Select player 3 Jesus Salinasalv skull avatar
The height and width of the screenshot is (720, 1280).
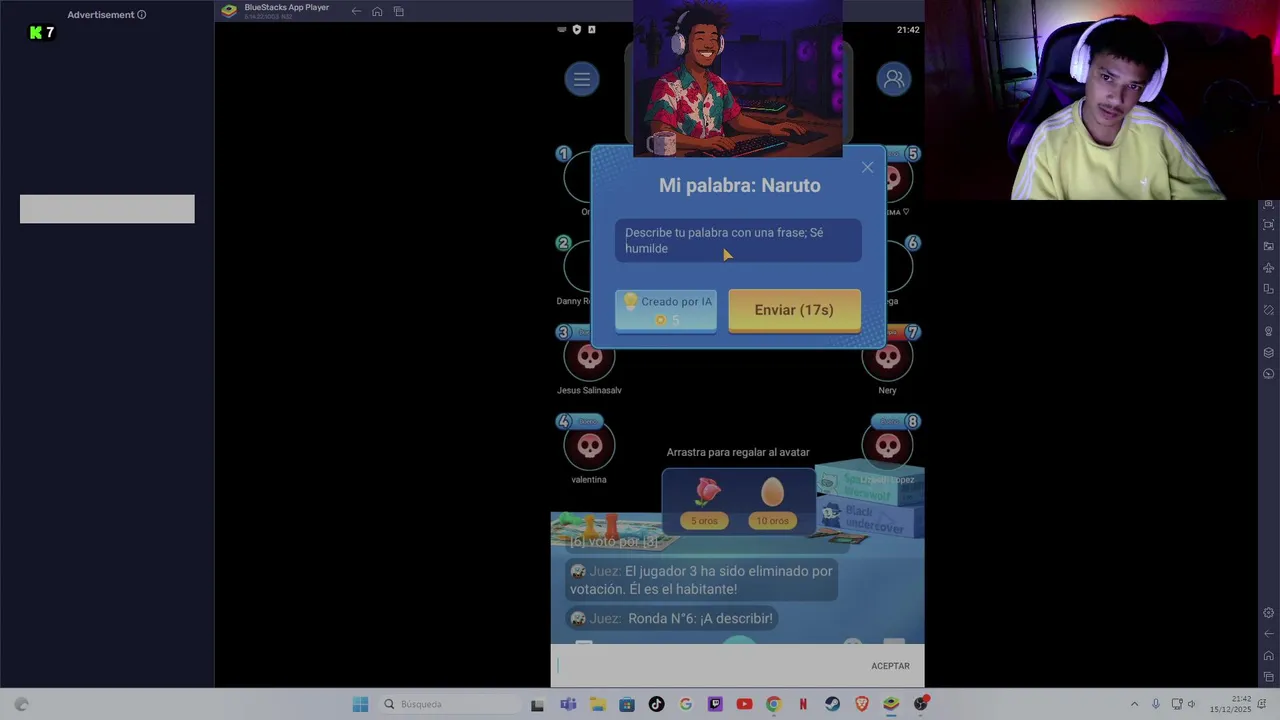point(589,357)
